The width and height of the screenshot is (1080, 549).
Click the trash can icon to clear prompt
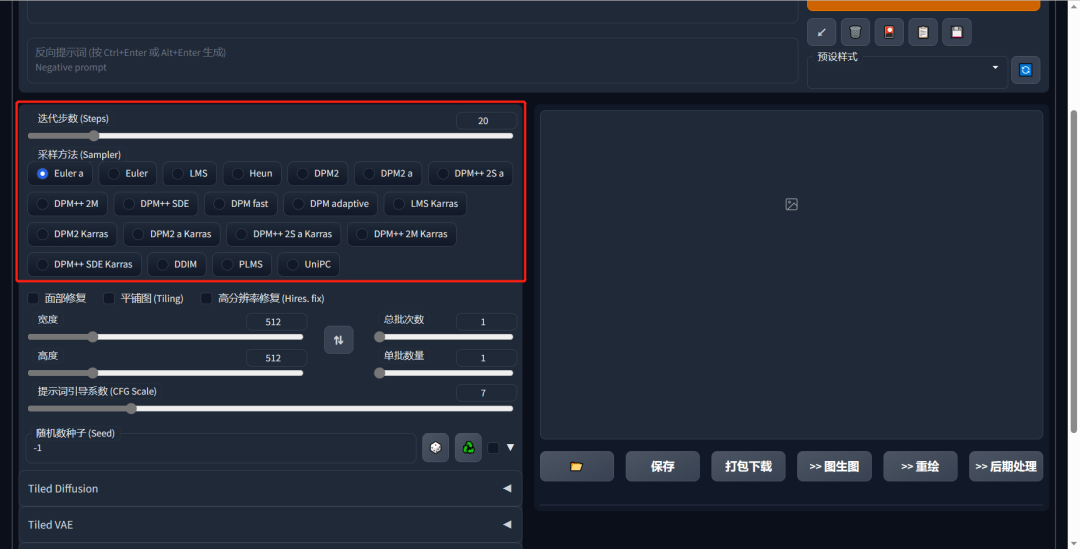[x=855, y=32]
